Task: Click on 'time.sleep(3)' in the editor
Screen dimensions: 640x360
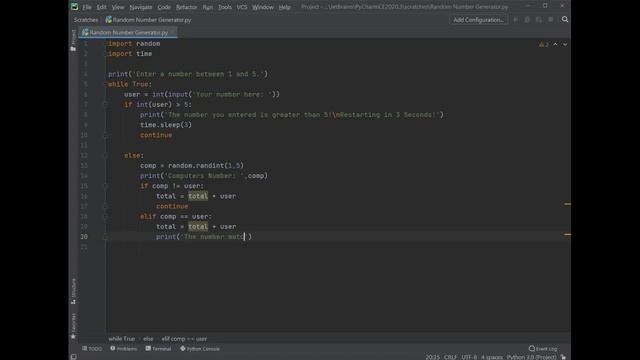Action: (x=166, y=125)
